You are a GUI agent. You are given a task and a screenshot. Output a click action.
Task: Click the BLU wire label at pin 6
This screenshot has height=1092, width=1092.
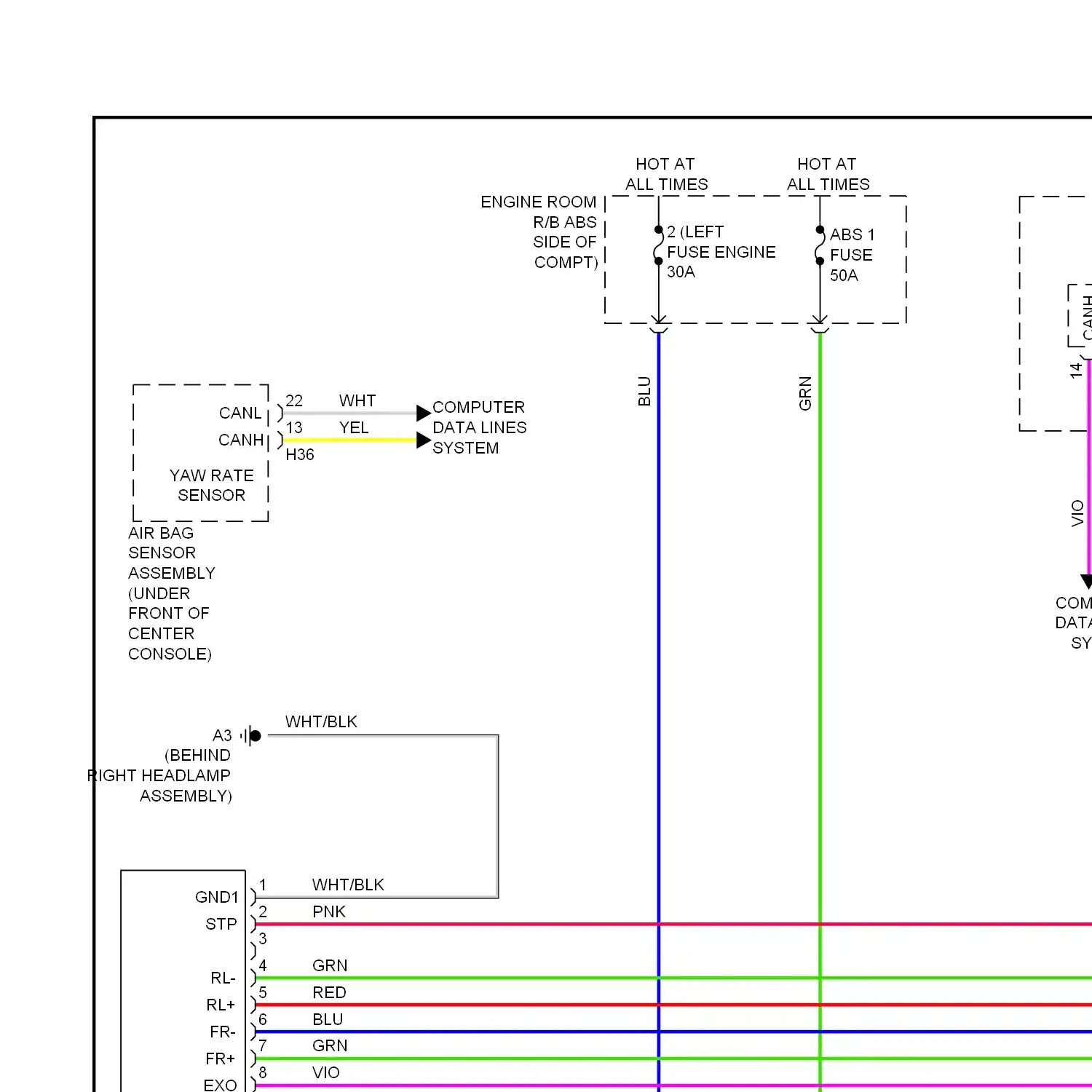click(x=328, y=1020)
